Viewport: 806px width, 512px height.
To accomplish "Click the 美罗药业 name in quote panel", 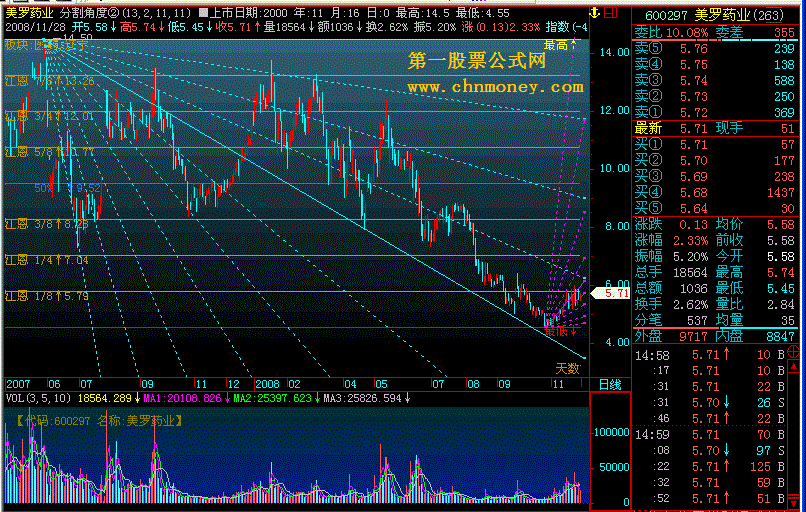I will point(722,15).
